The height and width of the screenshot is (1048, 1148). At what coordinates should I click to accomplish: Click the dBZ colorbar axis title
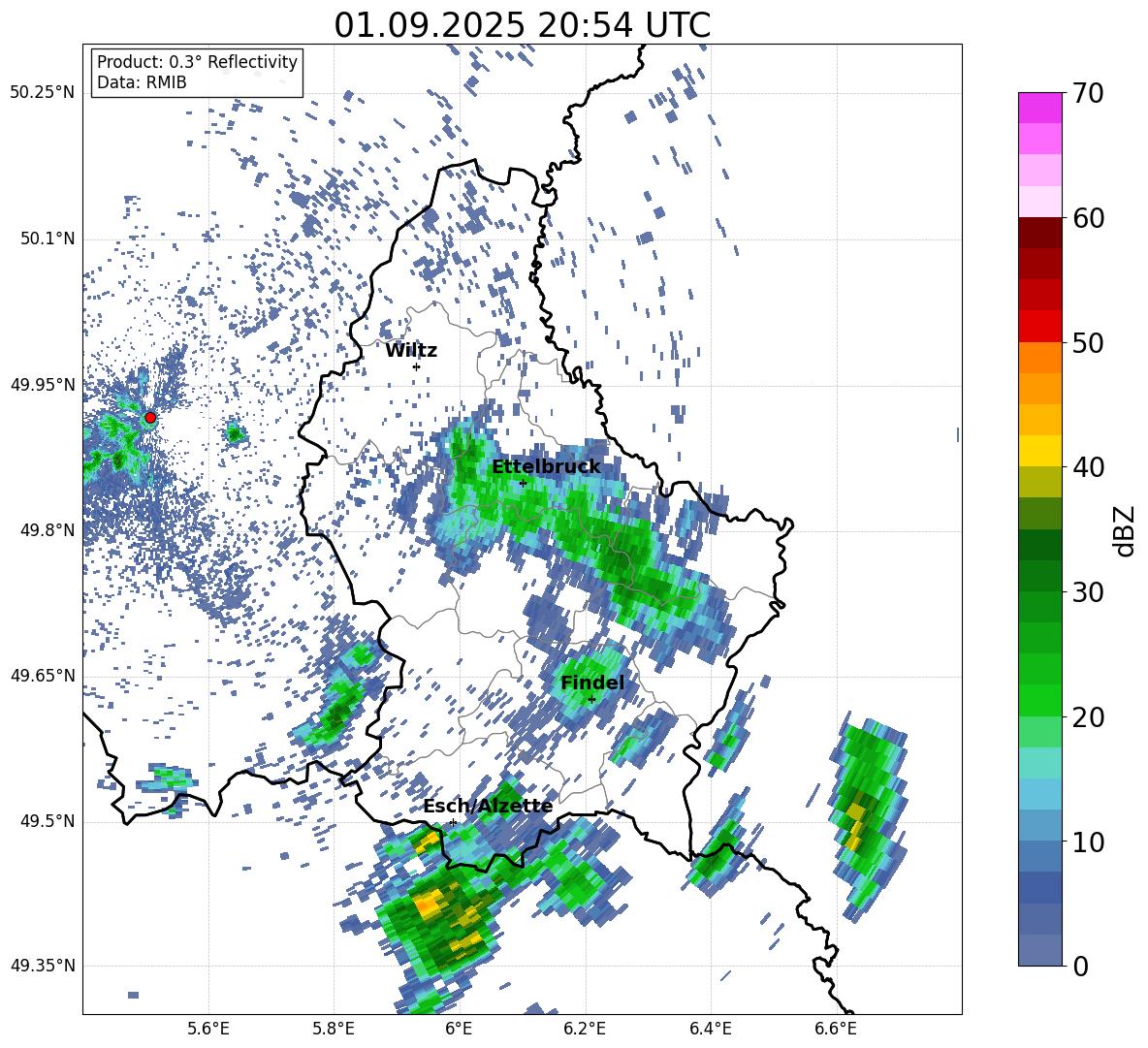[x=1126, y=530]
